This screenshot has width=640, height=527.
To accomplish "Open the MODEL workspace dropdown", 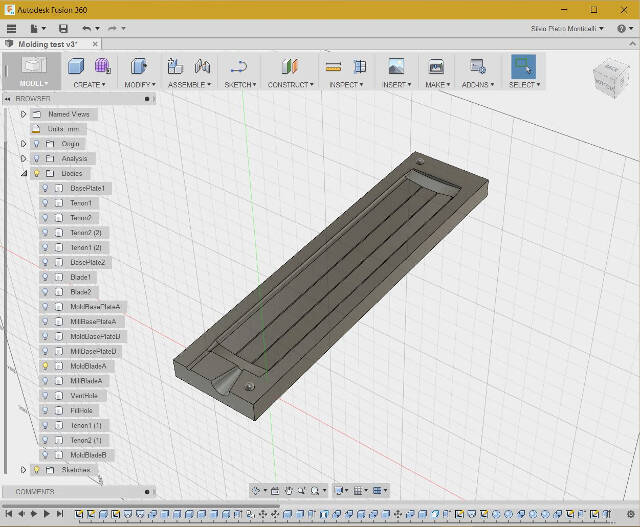I will coord(33,83).
